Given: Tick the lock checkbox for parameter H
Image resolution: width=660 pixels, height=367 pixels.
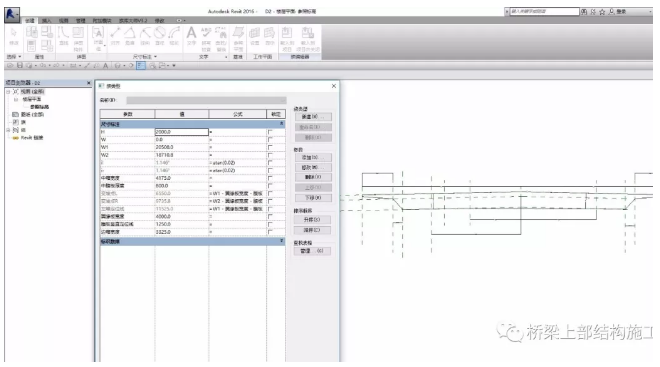Looking at the screenshot, I should click(x=270, y=132).
